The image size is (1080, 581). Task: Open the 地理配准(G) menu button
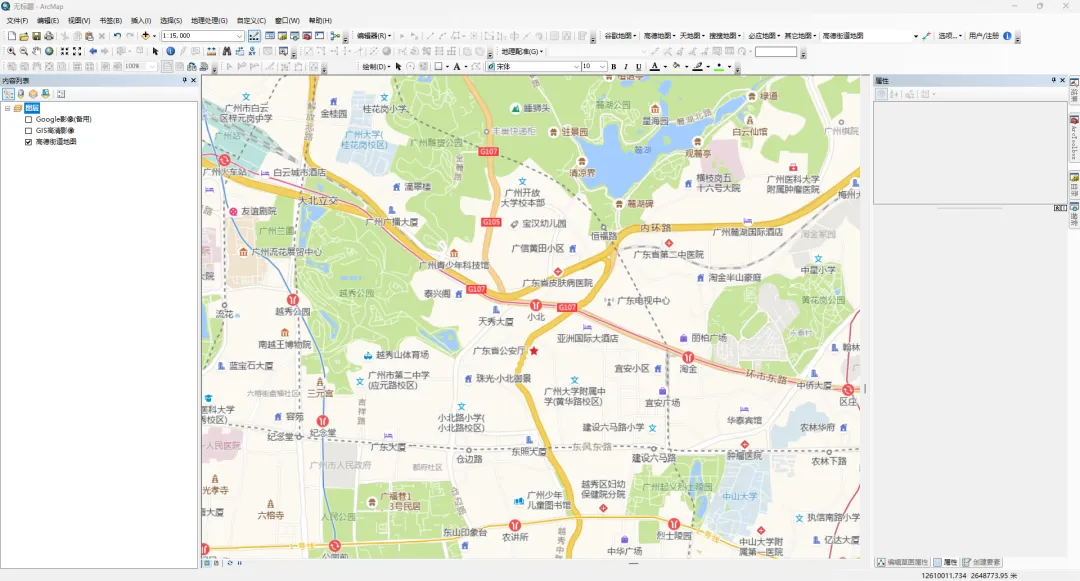pyautogui.click(x=522, y=52)
